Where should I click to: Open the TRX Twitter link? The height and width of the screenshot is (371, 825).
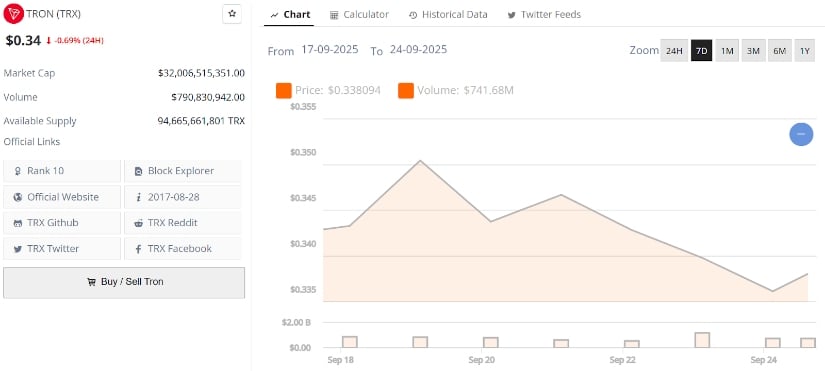(x=62, y=249)
